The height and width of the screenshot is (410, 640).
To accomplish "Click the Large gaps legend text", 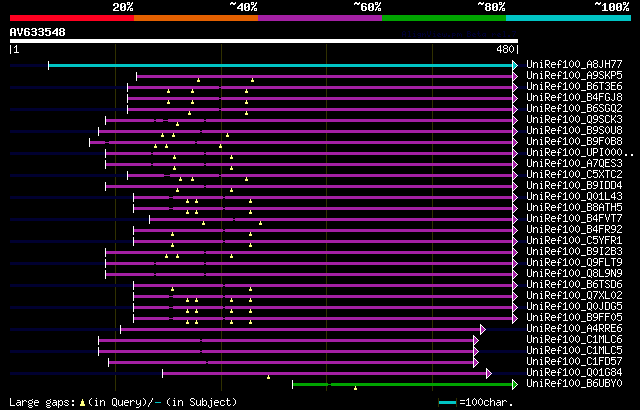I will click(42, 403).
